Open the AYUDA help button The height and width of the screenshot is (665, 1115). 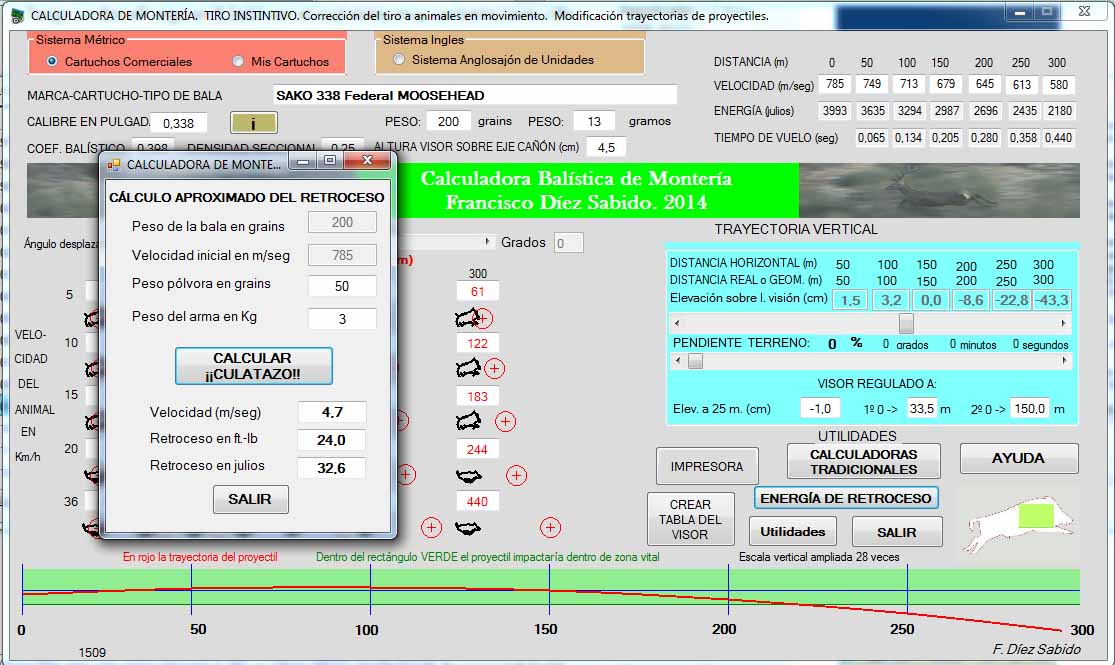(x=1018, y=458)
